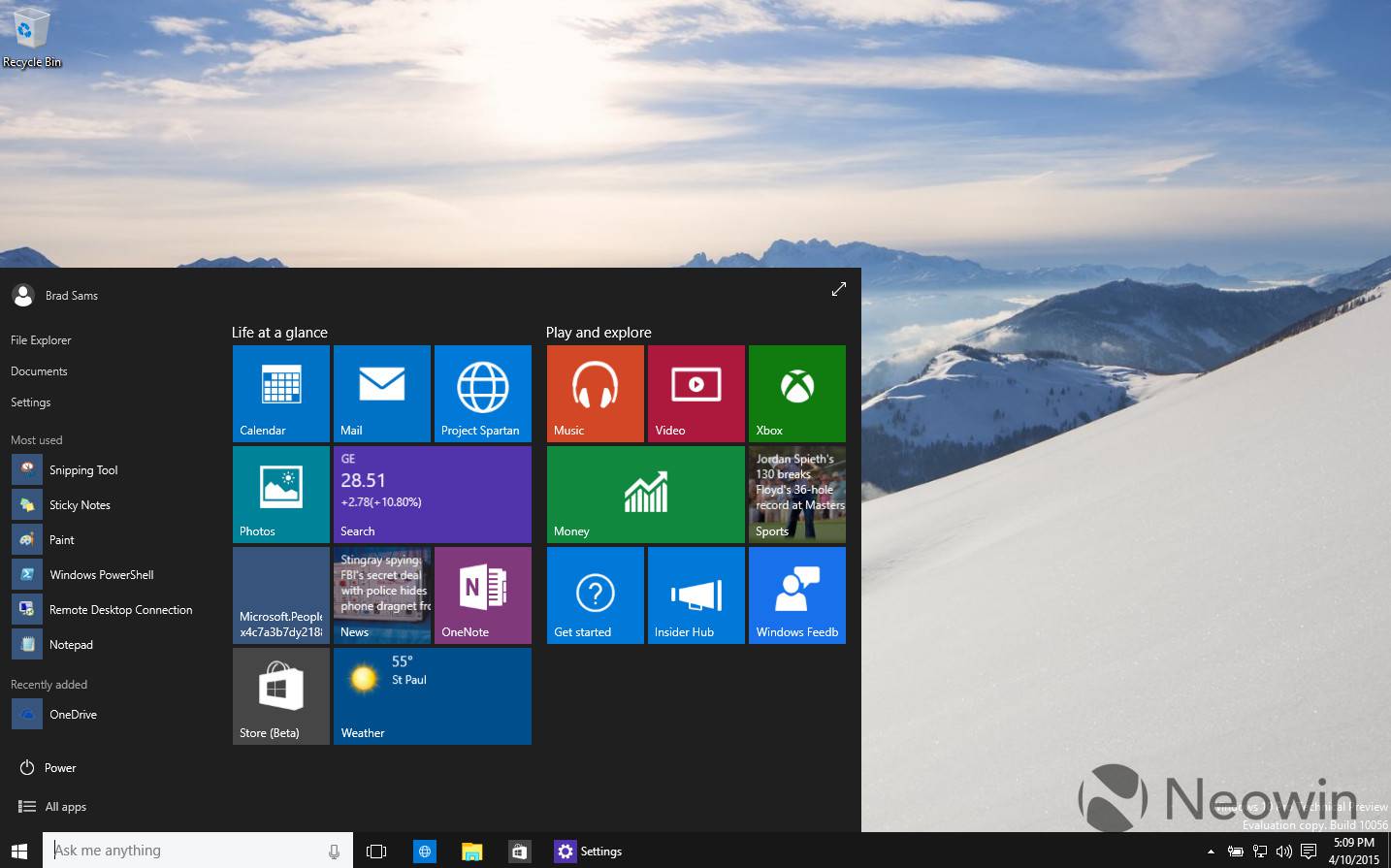The image size is (1391, 868).
Task: Open the Sports live tile
Action: (x=797, y=495)
